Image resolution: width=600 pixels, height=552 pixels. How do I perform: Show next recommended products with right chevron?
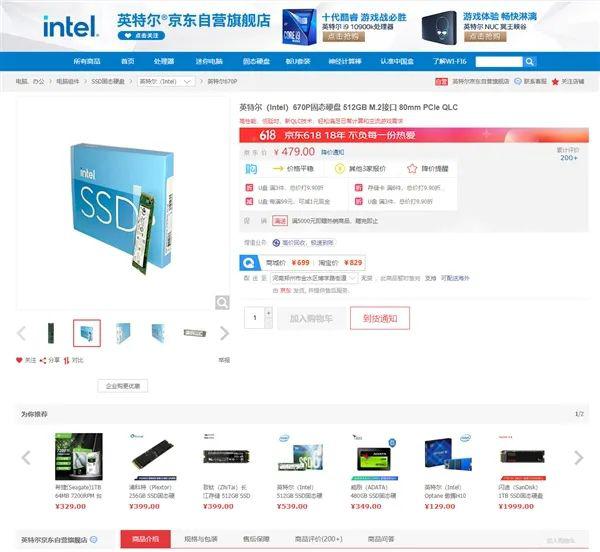pos(578,457)
